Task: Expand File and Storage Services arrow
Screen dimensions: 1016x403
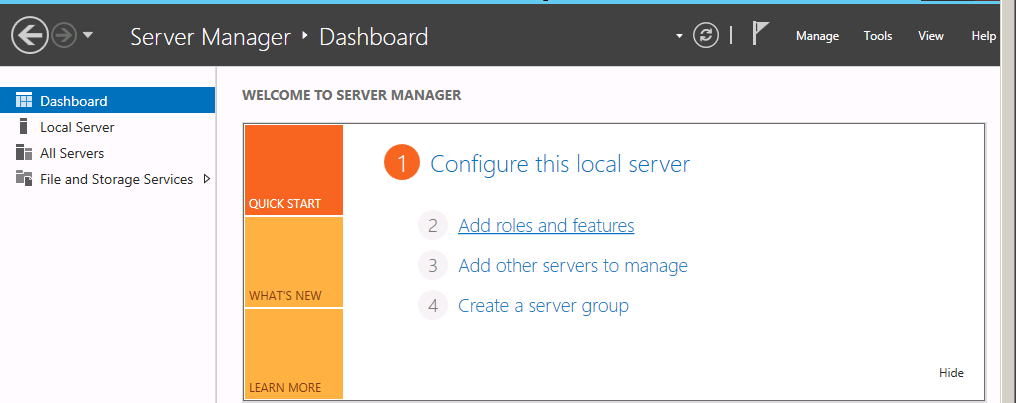Action: point(207,179)
